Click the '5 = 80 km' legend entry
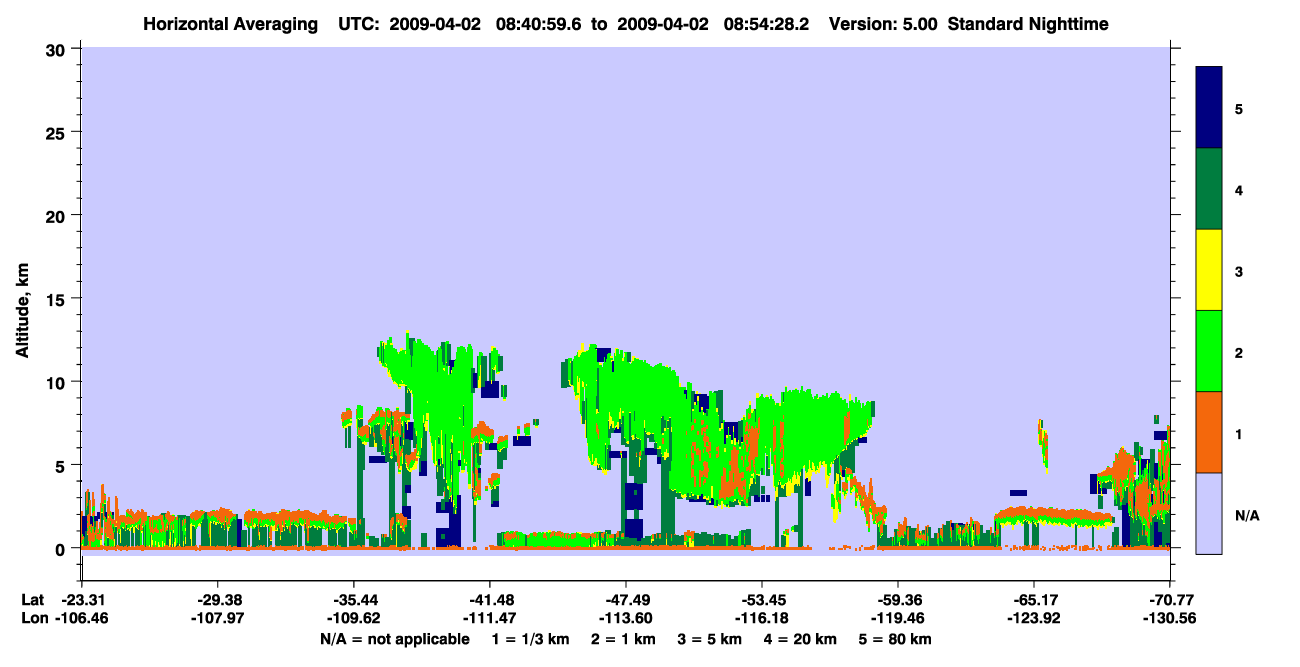Screen dimensions: 1300x667 pos(897,639)
